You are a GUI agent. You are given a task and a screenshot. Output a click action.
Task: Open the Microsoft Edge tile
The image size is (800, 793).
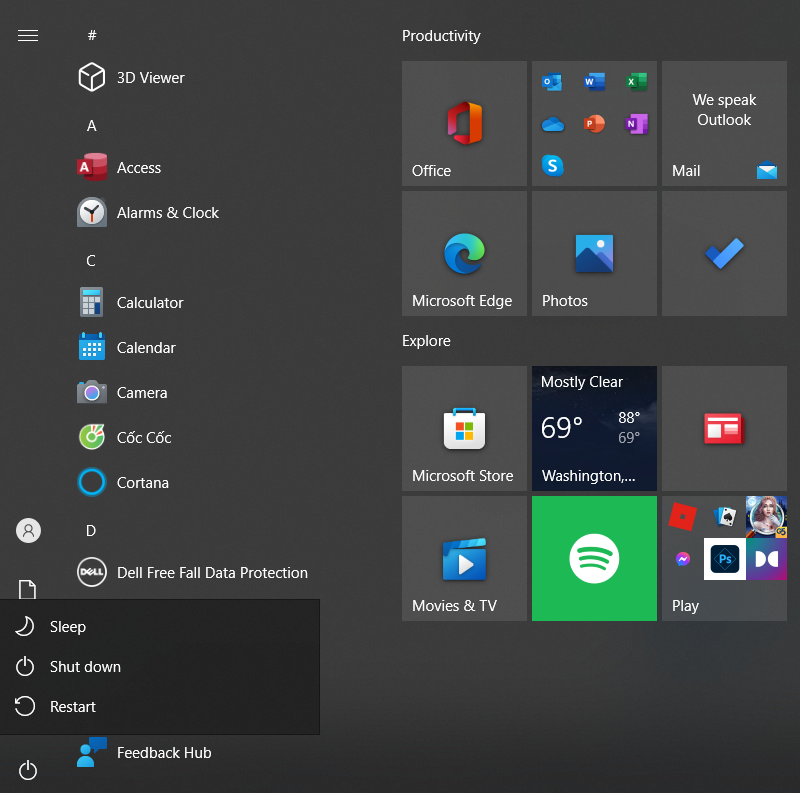click(464, 254)
